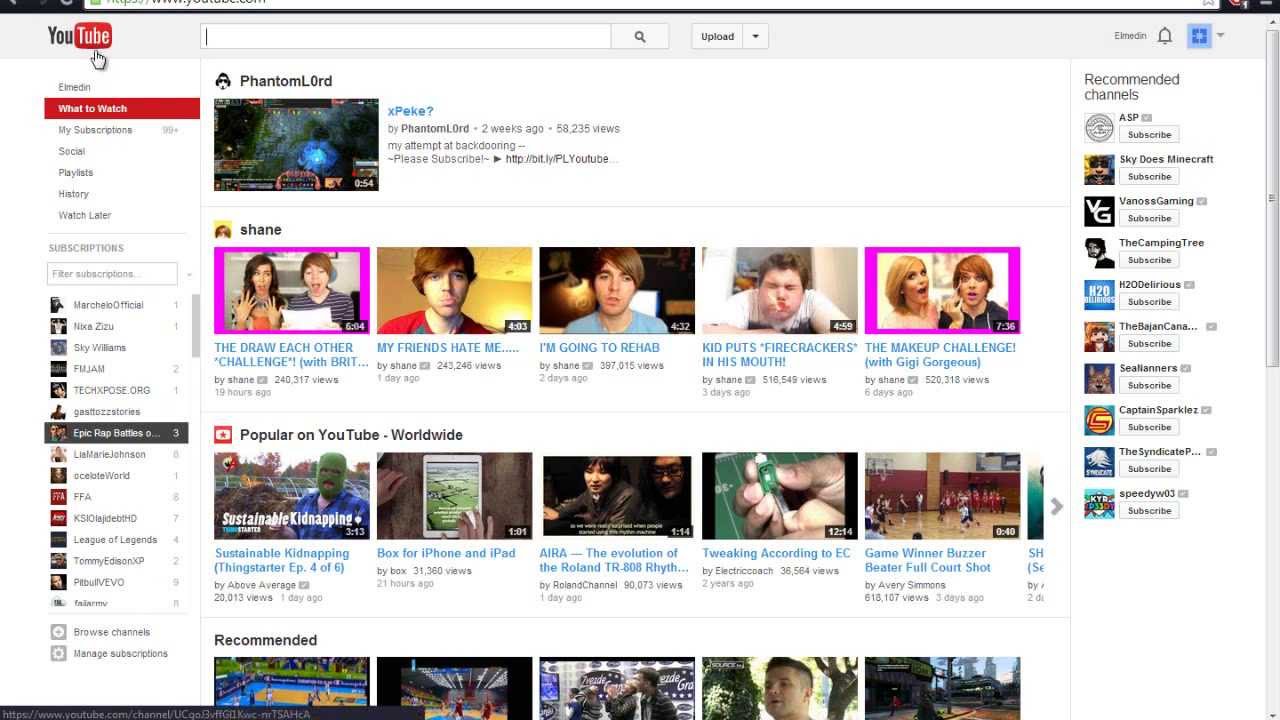Play THE DRAW EACH OTHER CHALLENGE thumbnail
This screenshot has width=1280, height=720.
(292, 290)
